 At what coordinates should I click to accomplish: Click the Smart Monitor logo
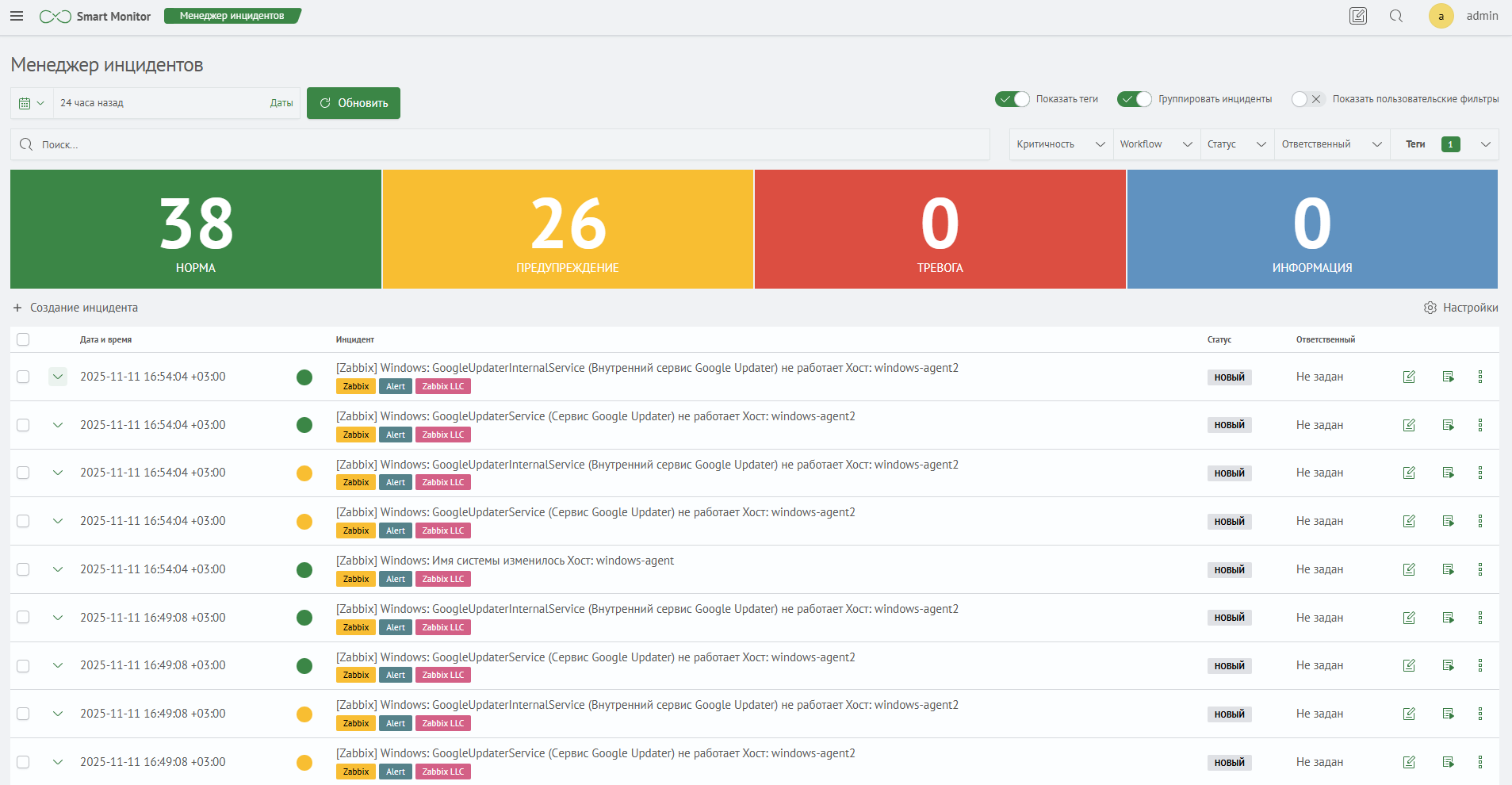point(95,17)
